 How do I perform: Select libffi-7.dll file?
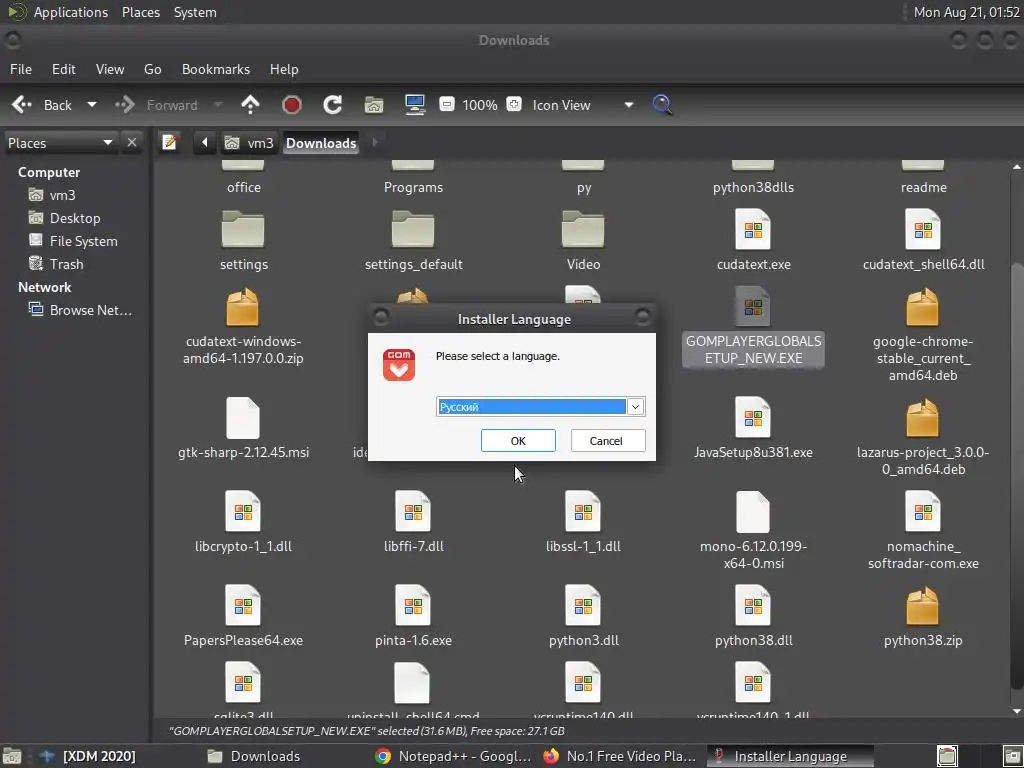coord(413,522)
